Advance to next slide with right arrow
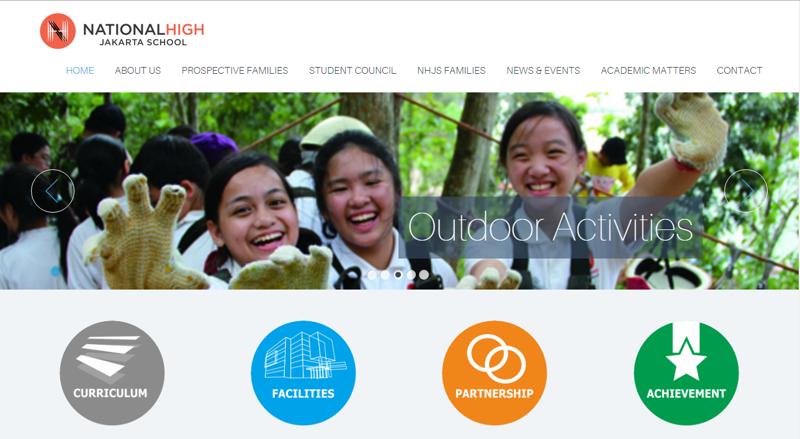This screenshot has height=439, width=800. (746, 191)
